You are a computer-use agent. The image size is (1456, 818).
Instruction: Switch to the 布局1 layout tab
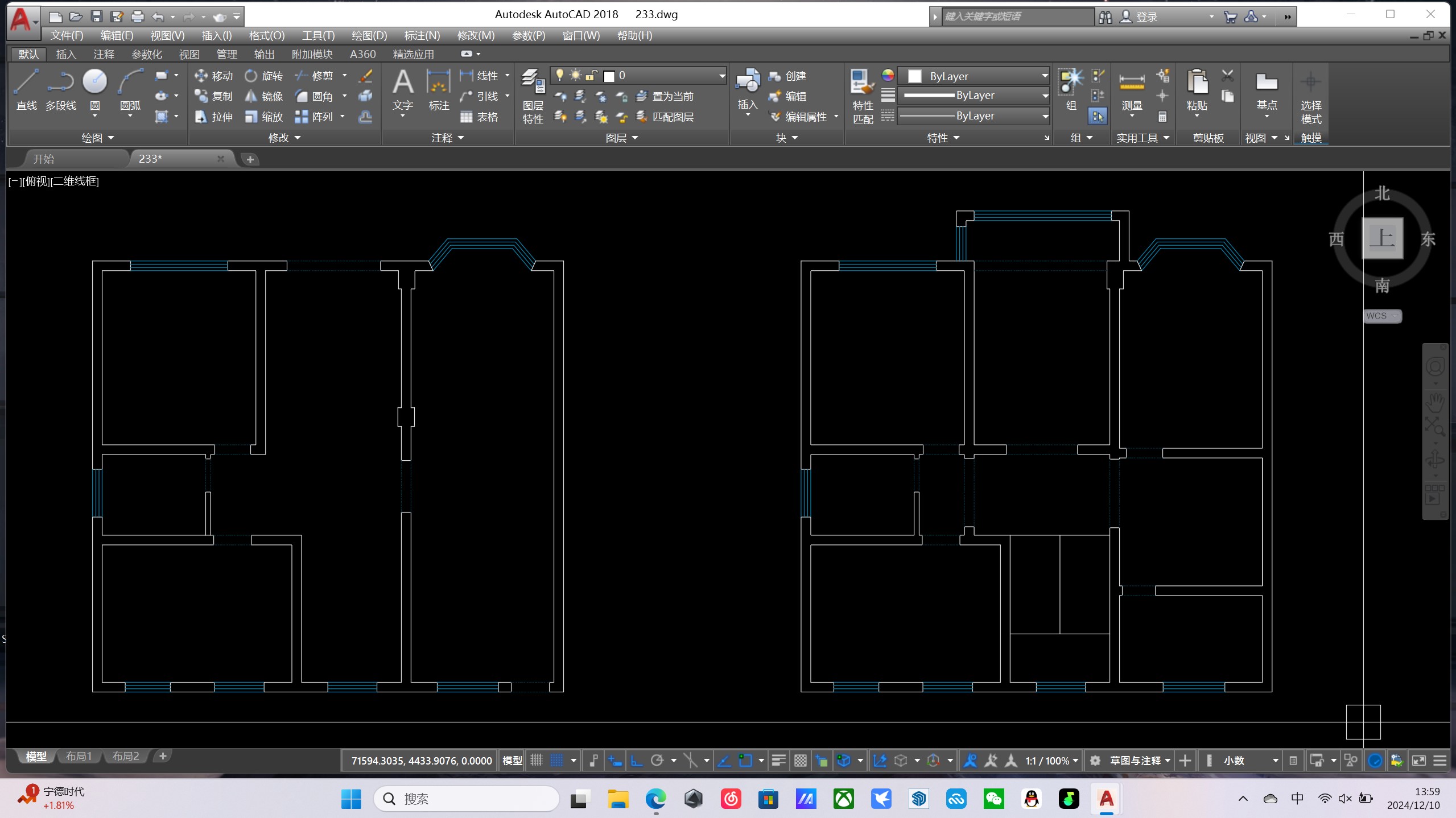(79, 756)
